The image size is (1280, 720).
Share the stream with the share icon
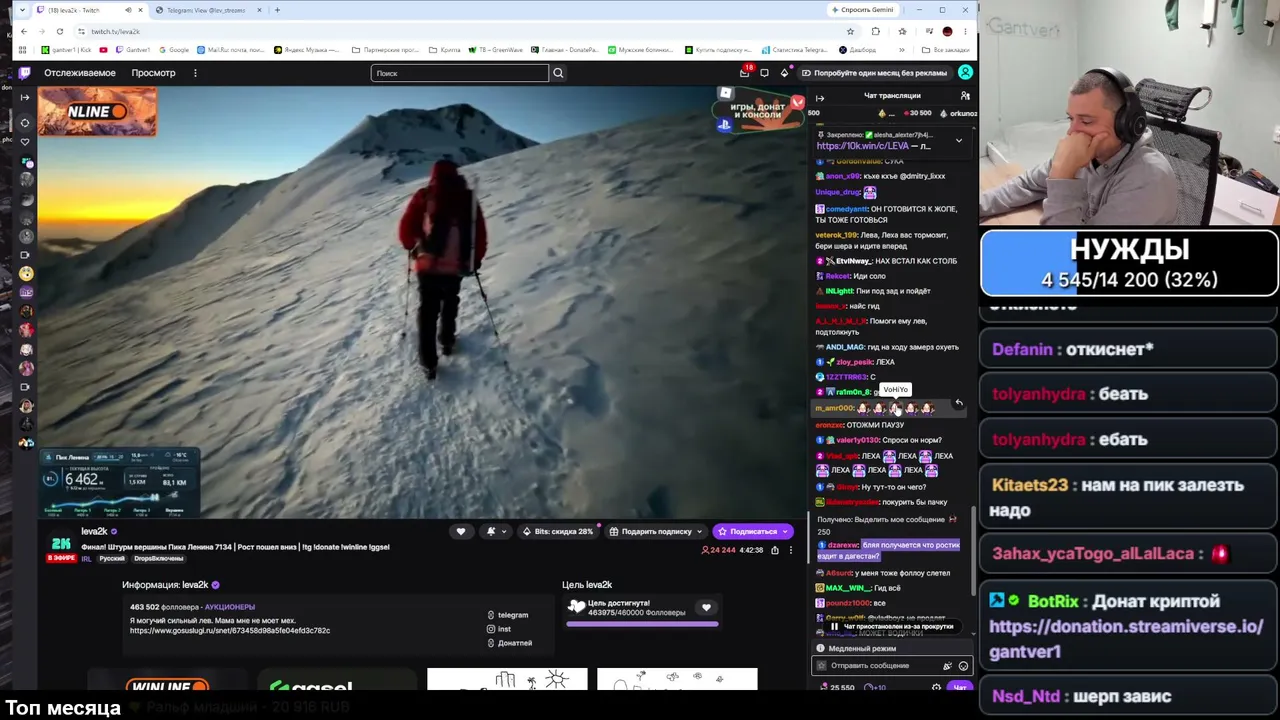[x=774, y=550]
